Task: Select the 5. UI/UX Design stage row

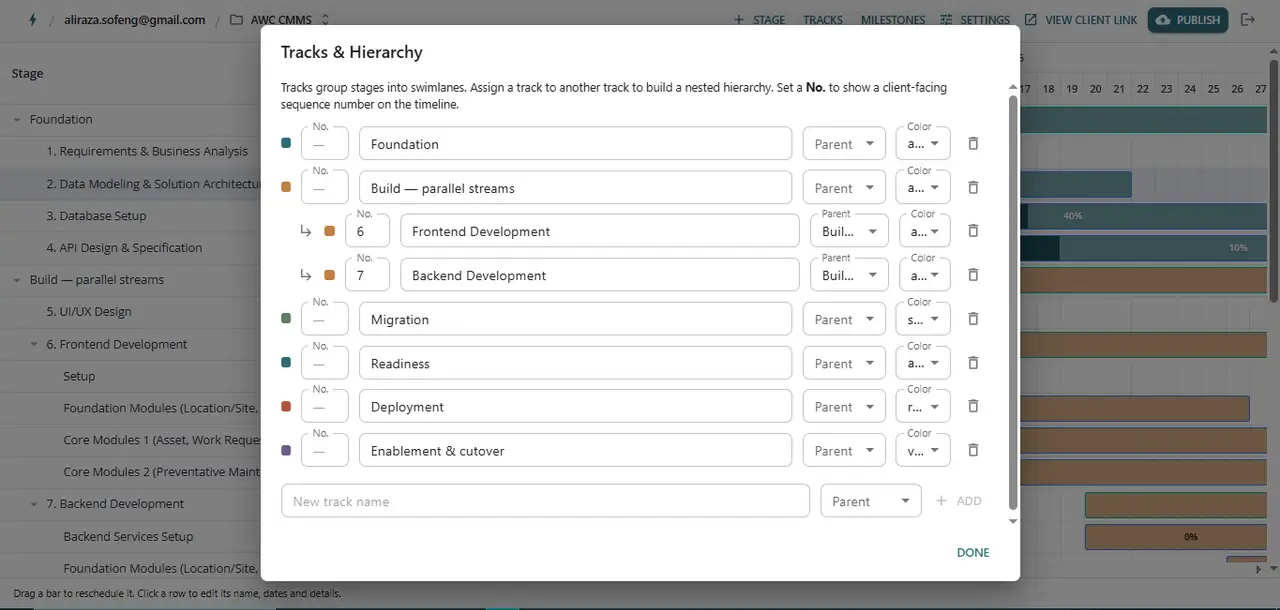Action: pyautogui.click(x=130, y=312)
